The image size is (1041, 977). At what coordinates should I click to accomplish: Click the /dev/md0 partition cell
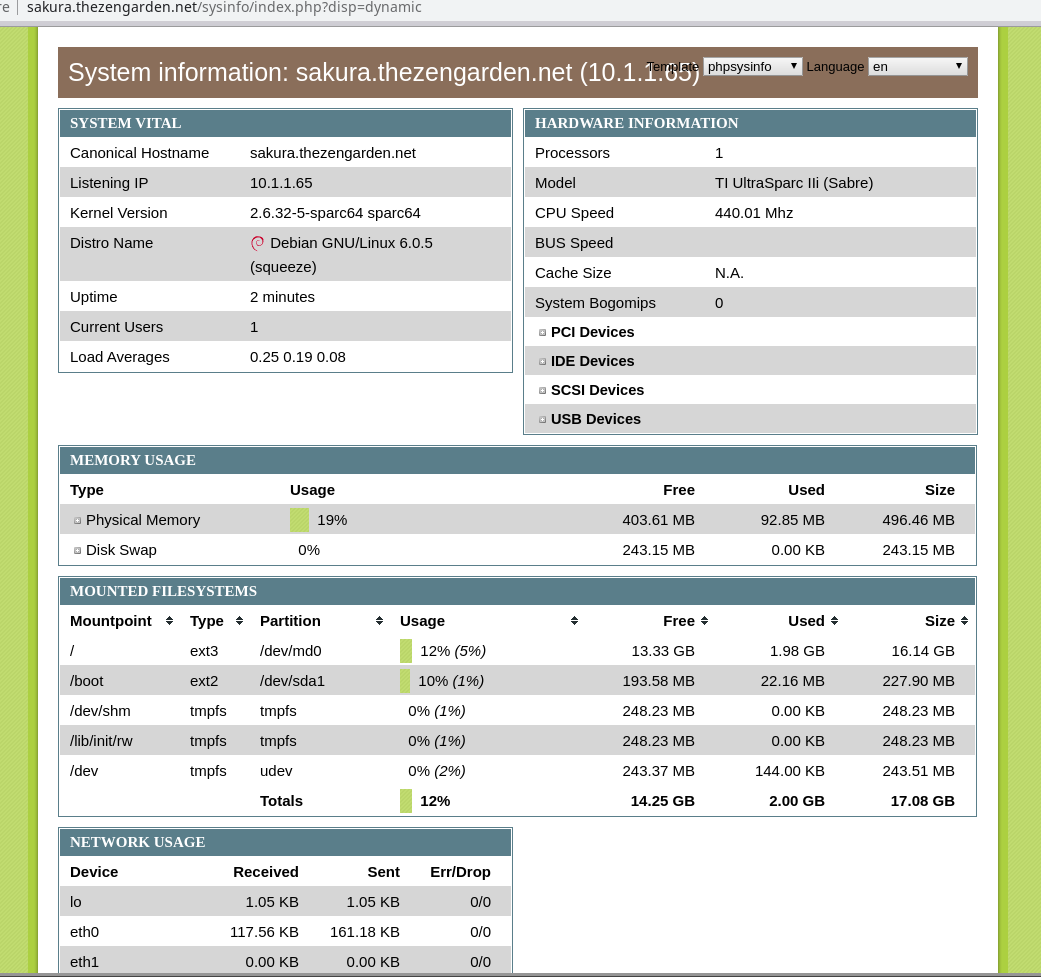coord(291,651)
